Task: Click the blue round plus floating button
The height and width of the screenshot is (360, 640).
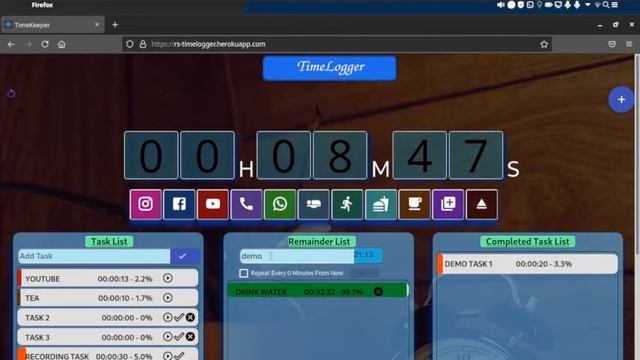Action: click(x=621, y=99)
